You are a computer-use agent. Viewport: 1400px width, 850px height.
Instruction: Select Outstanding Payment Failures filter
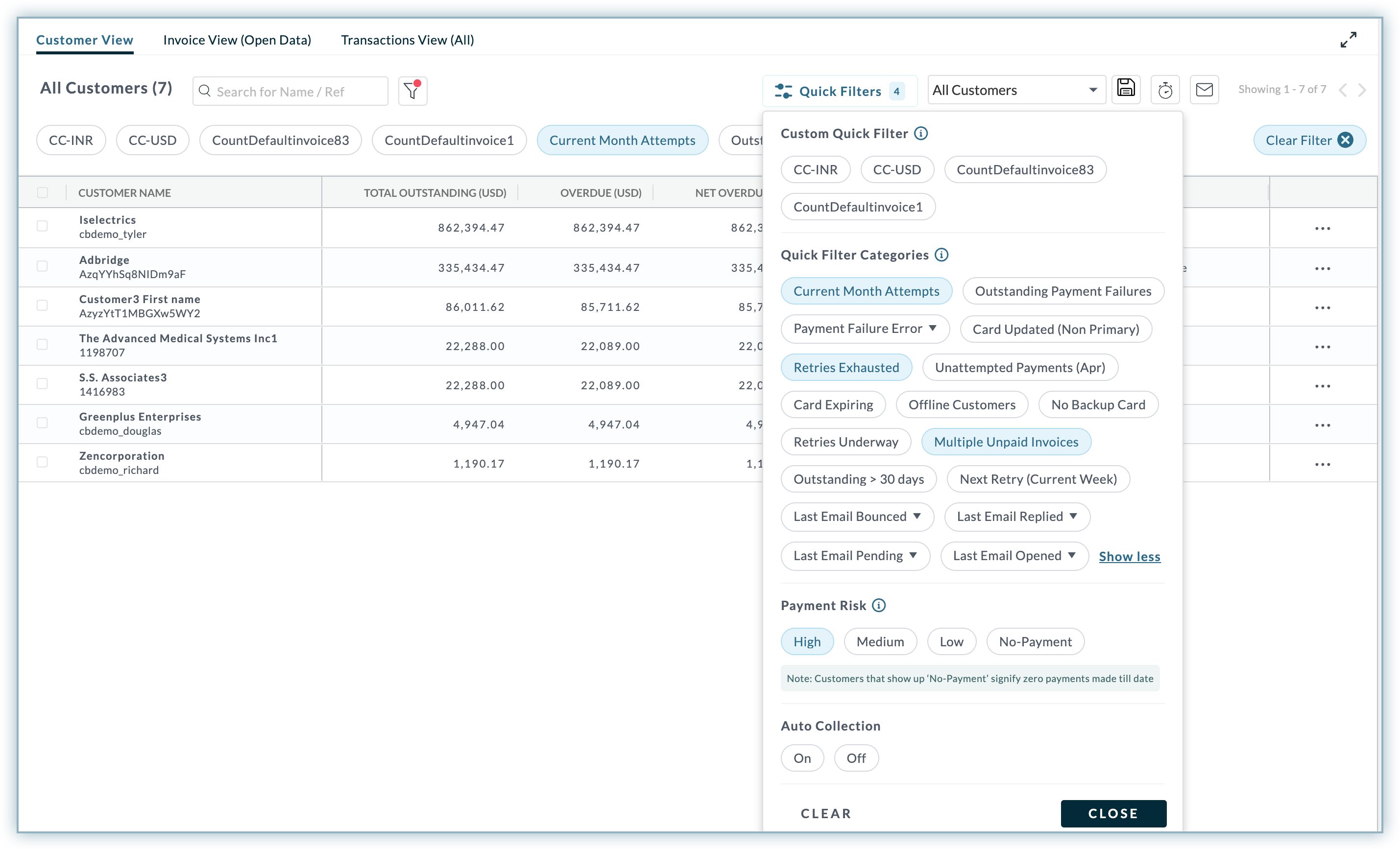tap(1063, 291)
